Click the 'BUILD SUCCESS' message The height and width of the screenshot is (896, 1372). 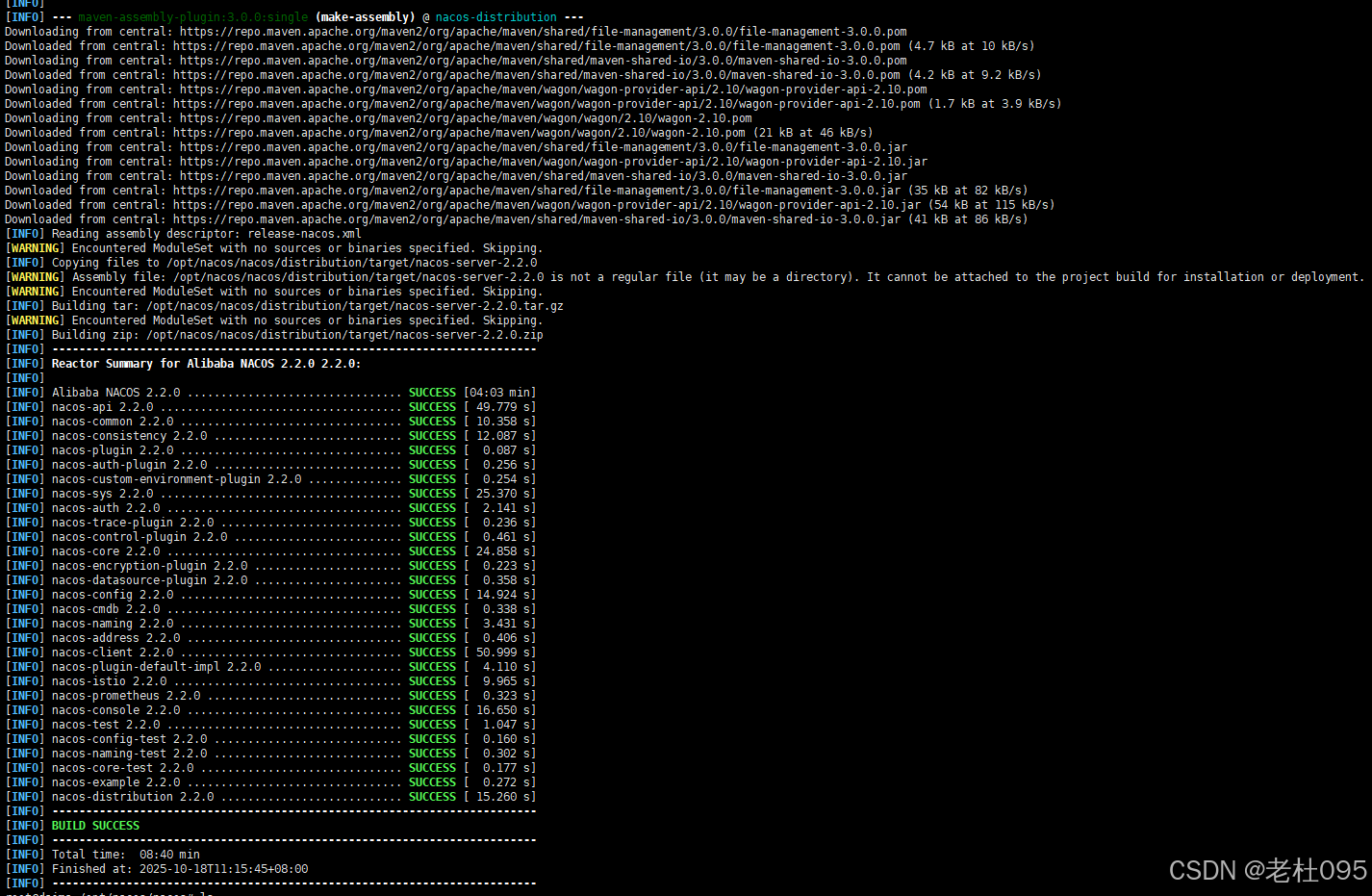[95, 826]
